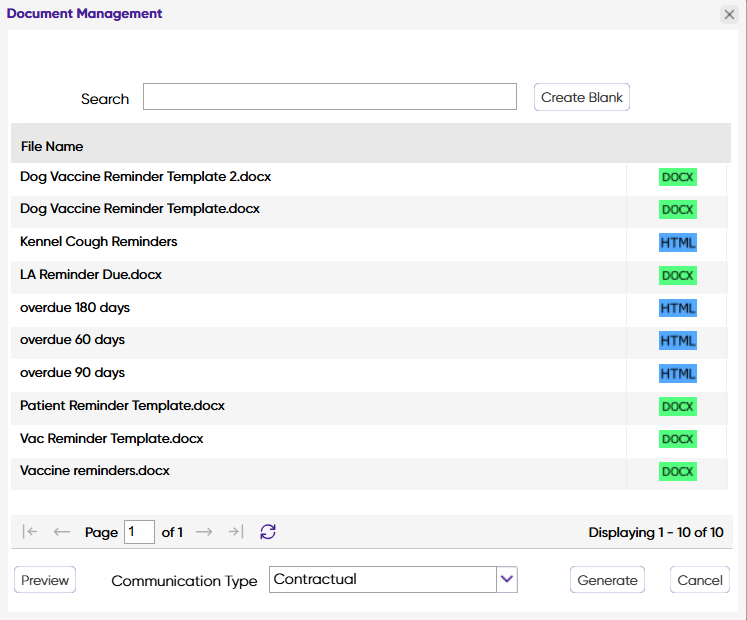Click the Contractual communication type field
Screen dimensions: 747x620
(x=383, y=579)
